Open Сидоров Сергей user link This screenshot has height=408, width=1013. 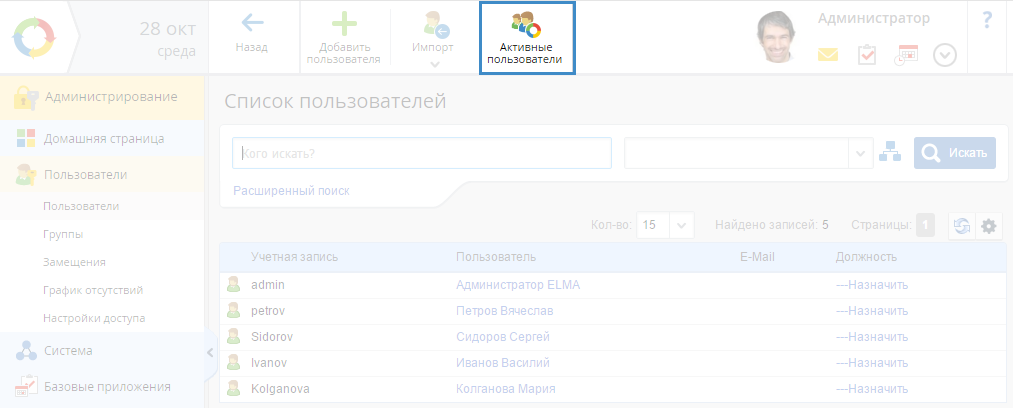pos(503,337)
